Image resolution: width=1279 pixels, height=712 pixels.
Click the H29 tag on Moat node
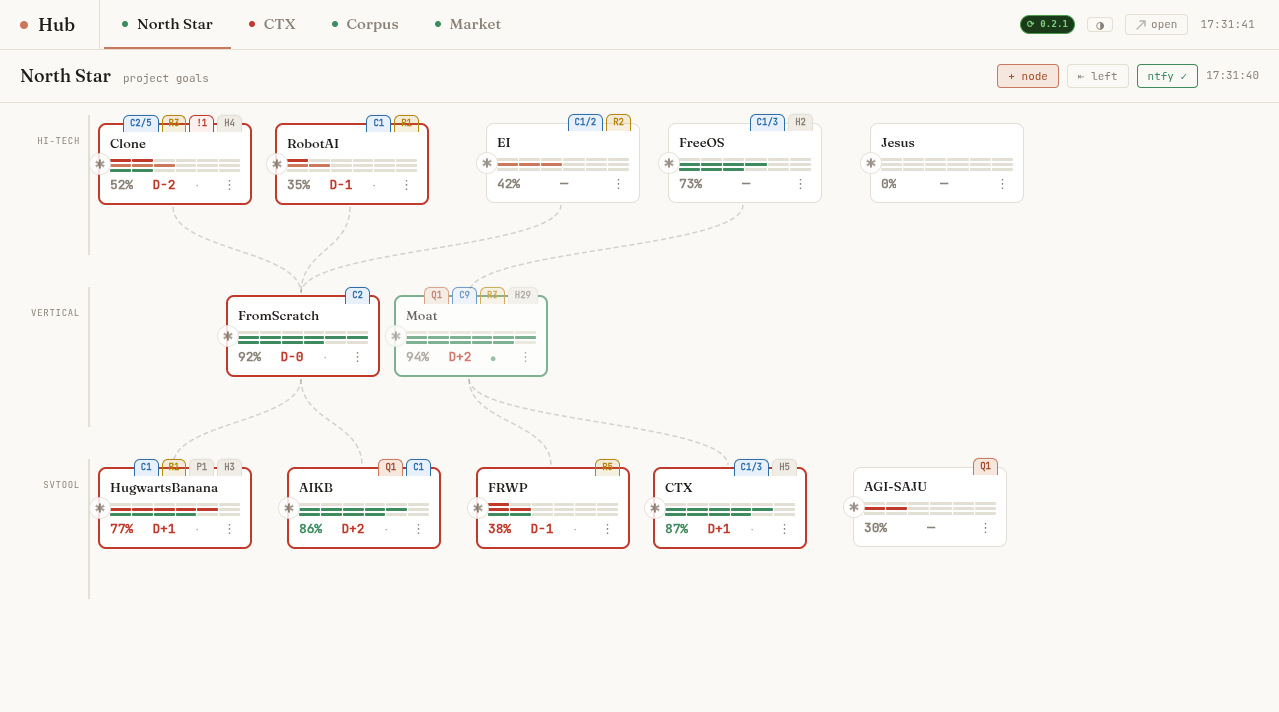click(x=523, y=295)
